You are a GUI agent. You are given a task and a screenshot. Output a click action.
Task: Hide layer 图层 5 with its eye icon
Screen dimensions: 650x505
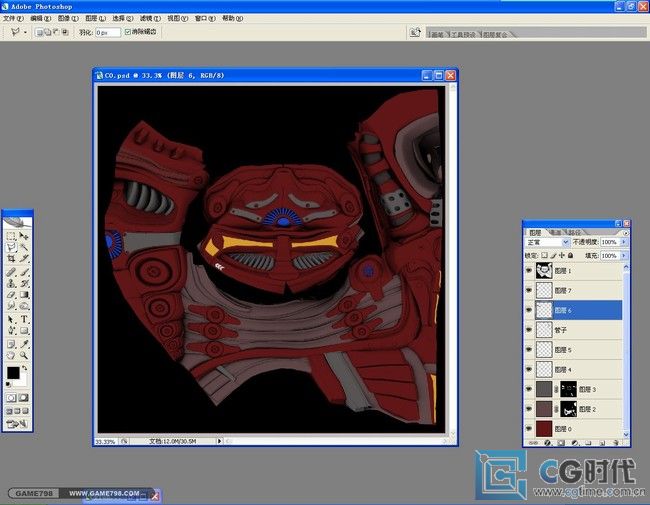529,350
